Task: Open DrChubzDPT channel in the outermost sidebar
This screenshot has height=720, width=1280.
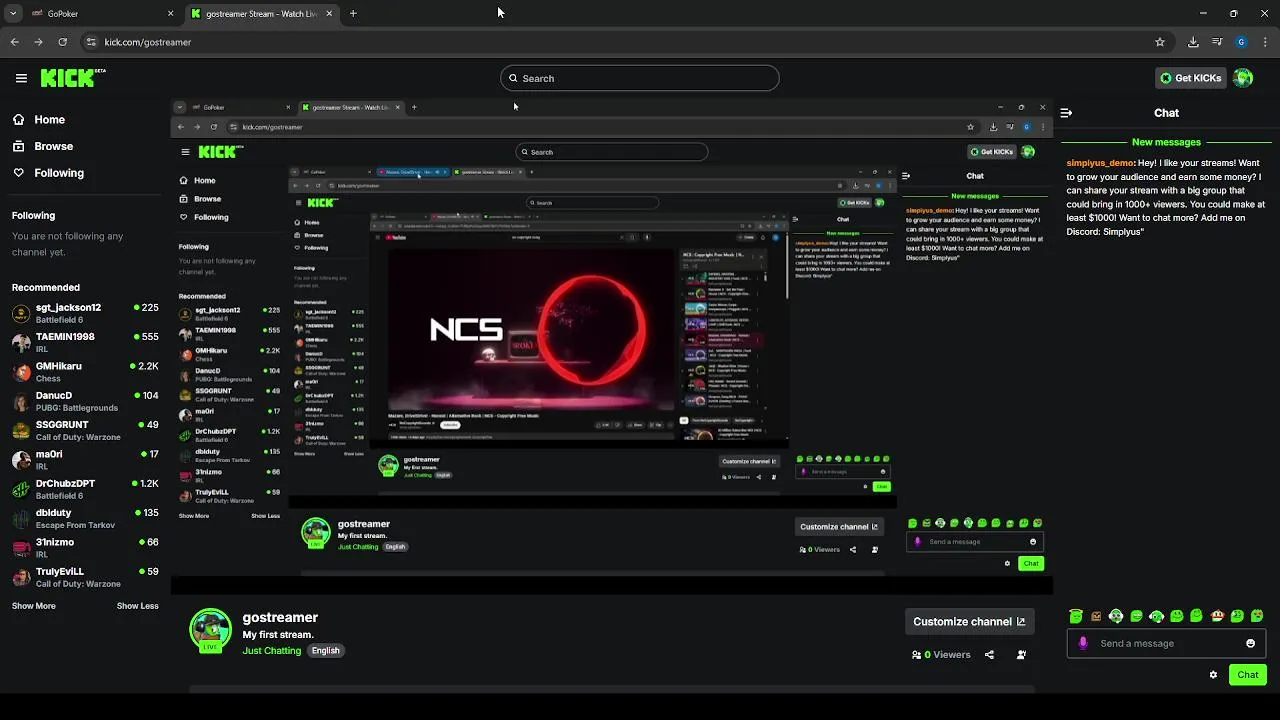Action: [85, 489]
